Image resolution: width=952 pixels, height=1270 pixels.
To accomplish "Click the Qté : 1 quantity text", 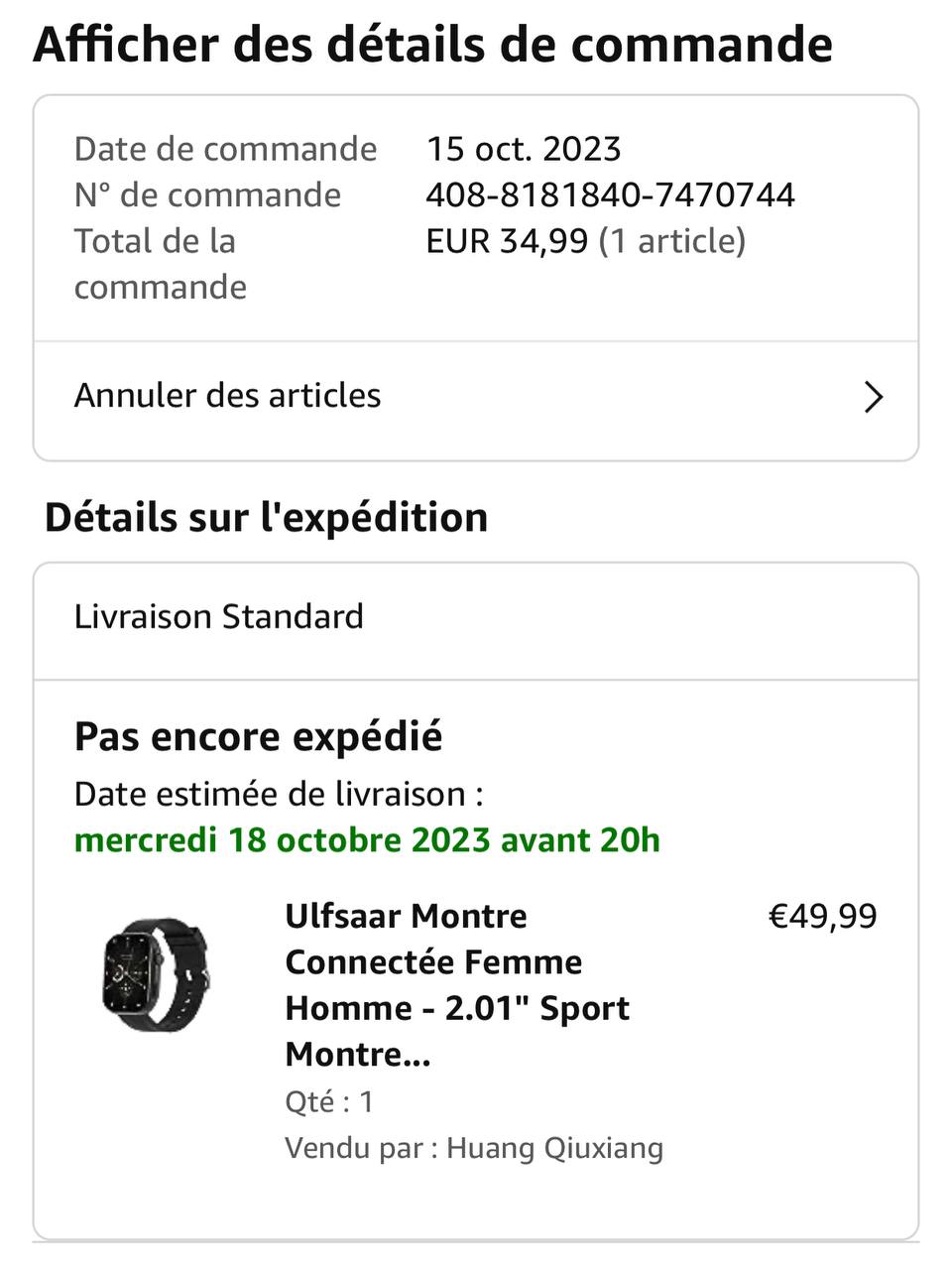I will [x=328, y=1101].
